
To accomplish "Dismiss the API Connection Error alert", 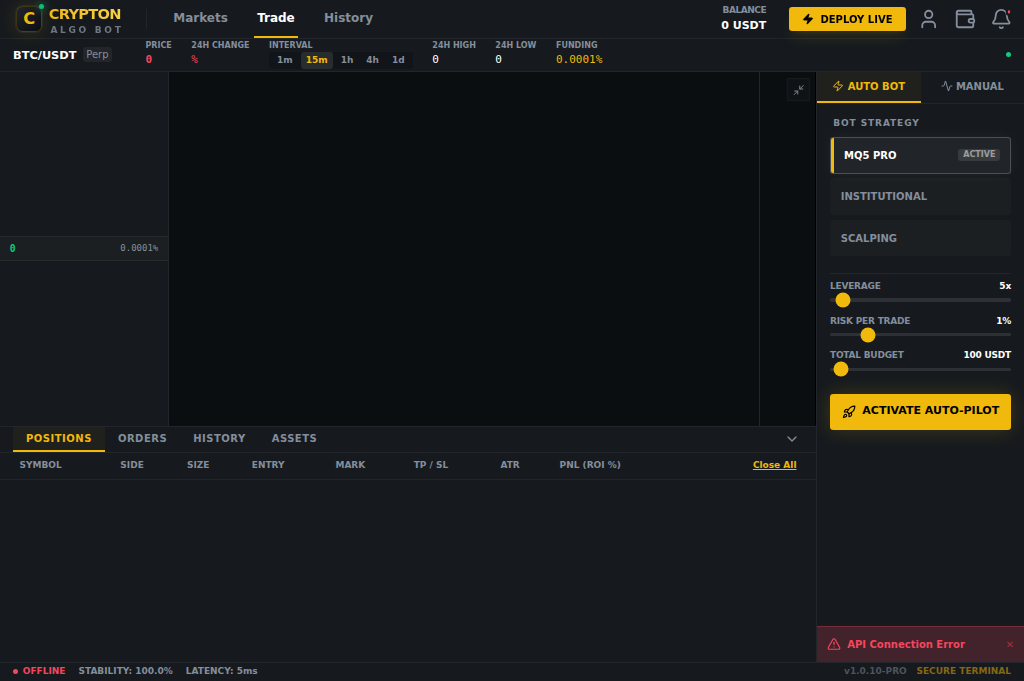I will click(x=1010, y=644).
